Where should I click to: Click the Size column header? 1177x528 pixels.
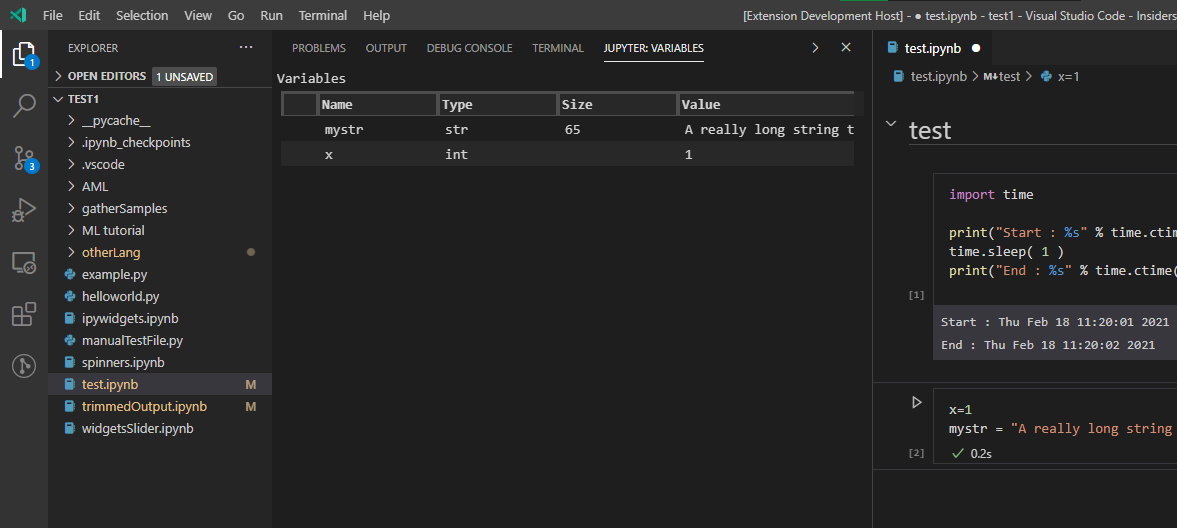pos(618,104)
